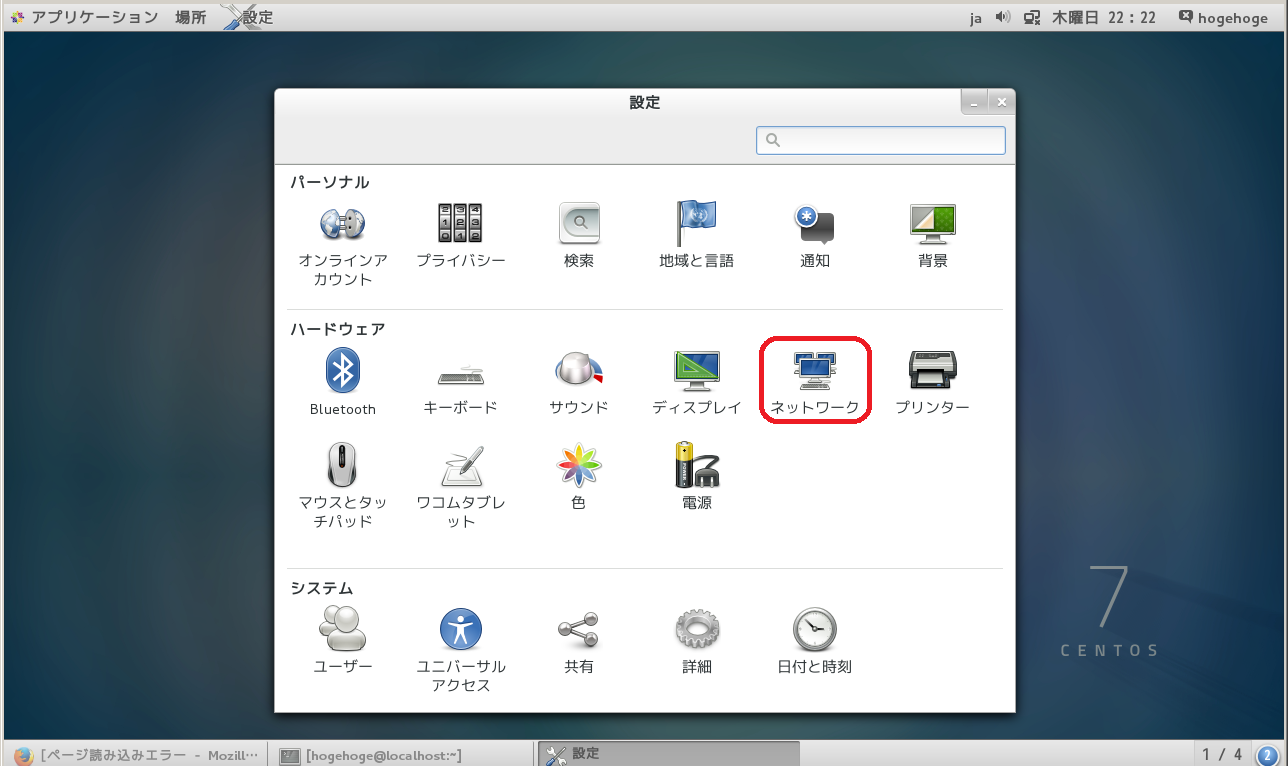Click the 設定 taskbar button
Viewport: 1288px width, 766px height.
click(668, 754)
